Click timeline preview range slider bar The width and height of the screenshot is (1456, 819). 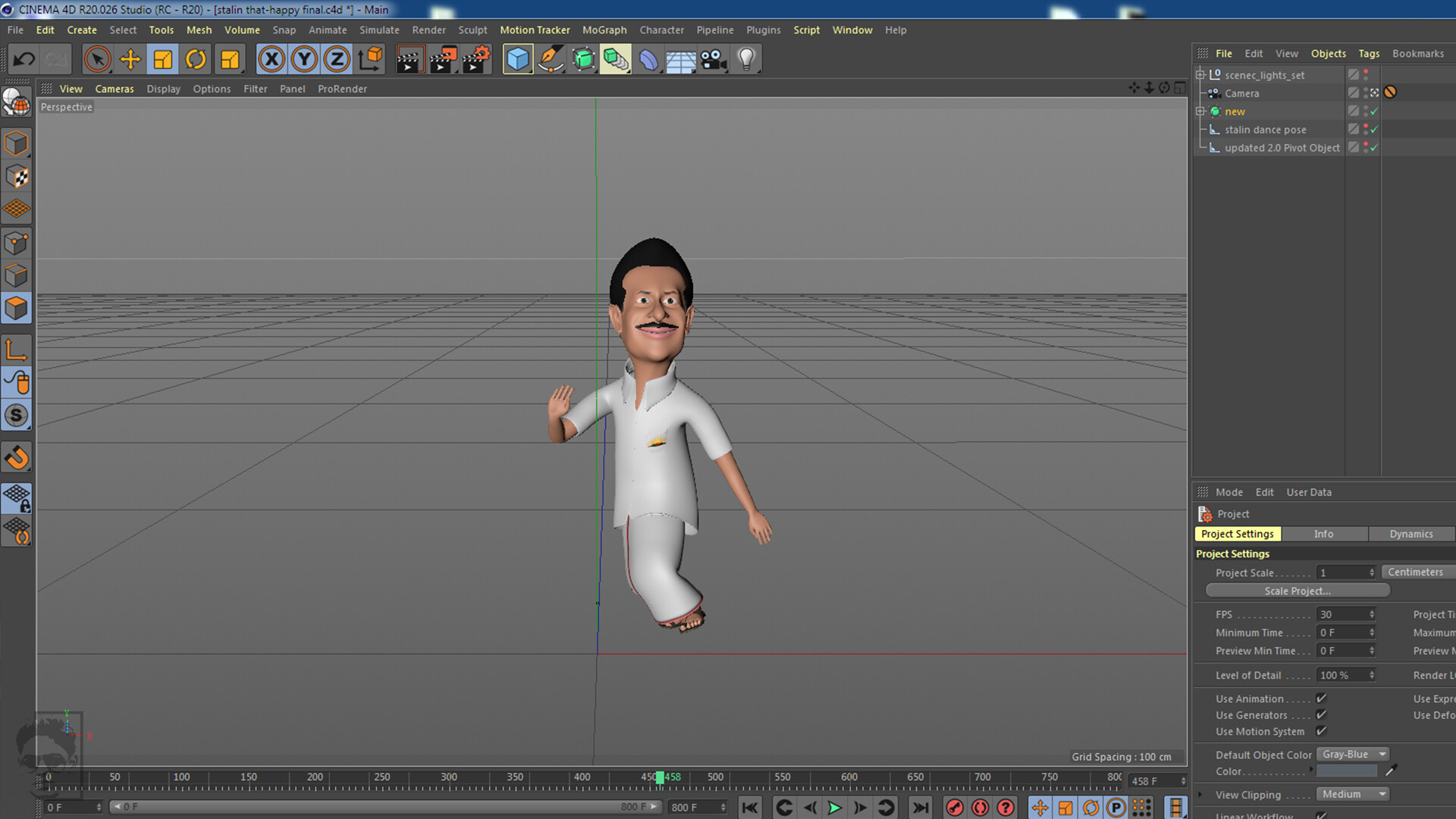click(385, 807)
